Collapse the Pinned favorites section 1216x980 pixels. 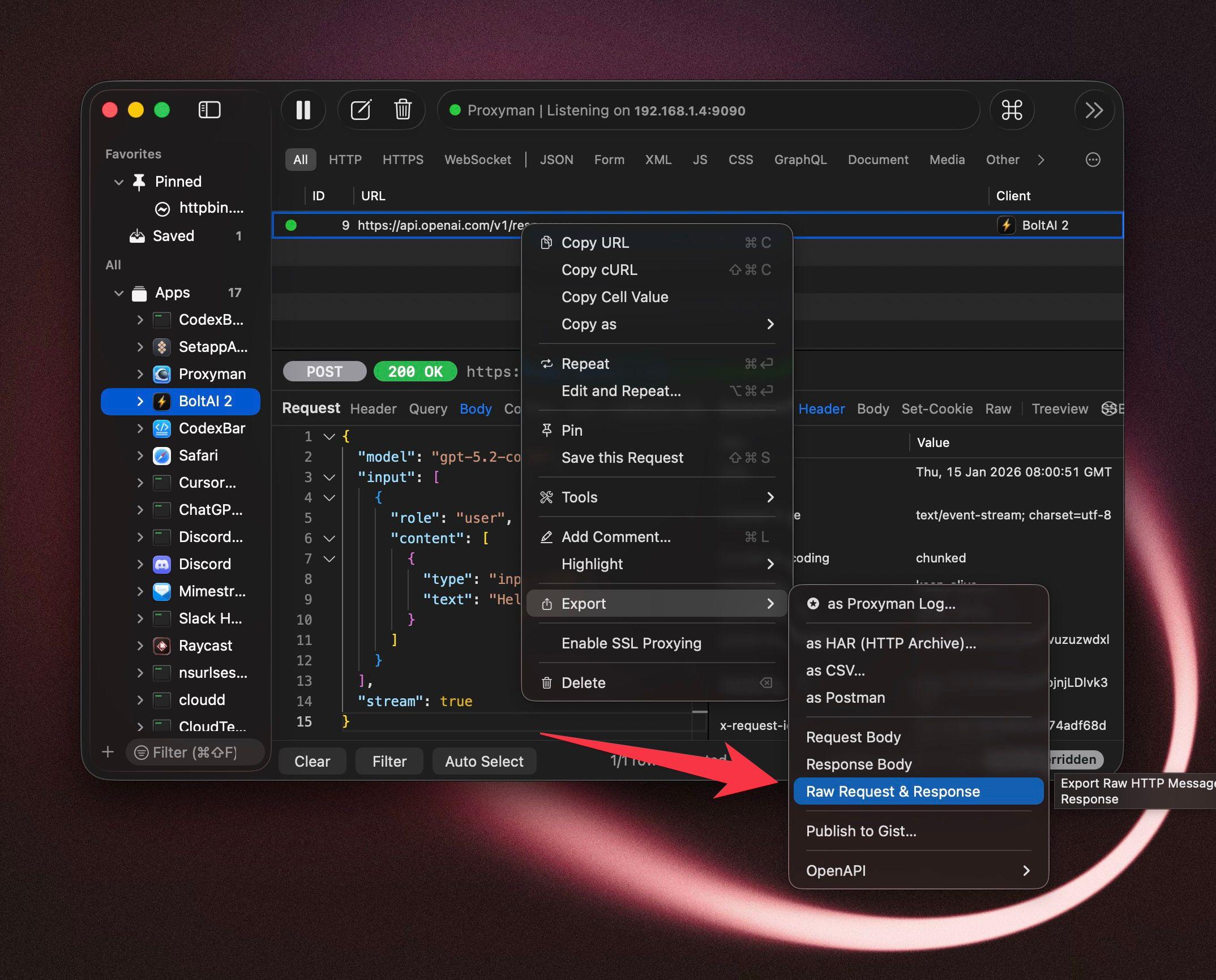click(x=119, y=182)
